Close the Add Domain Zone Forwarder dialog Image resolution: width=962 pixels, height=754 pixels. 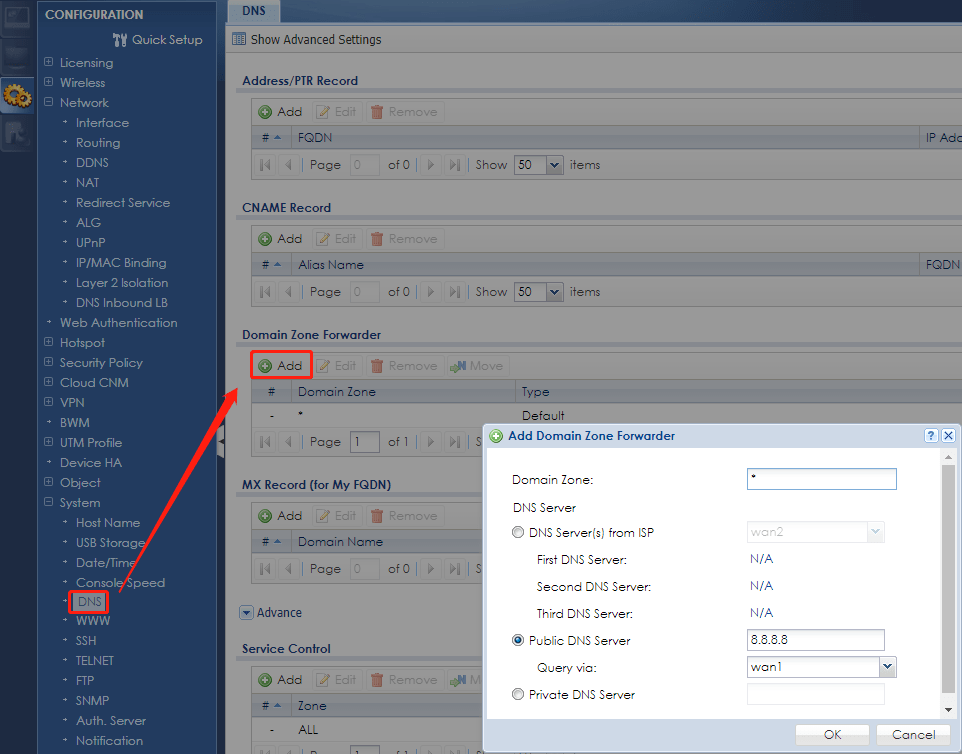click(x=949, y=436)
